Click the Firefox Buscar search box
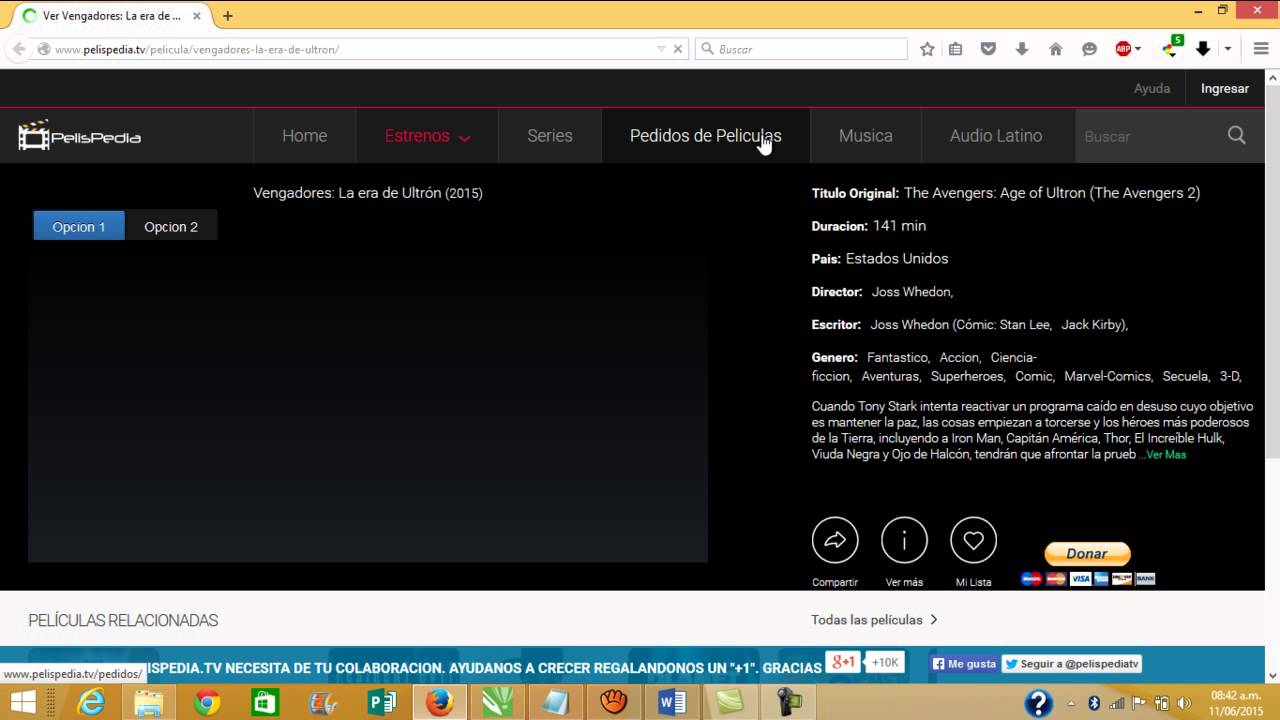 coord(802,49)
